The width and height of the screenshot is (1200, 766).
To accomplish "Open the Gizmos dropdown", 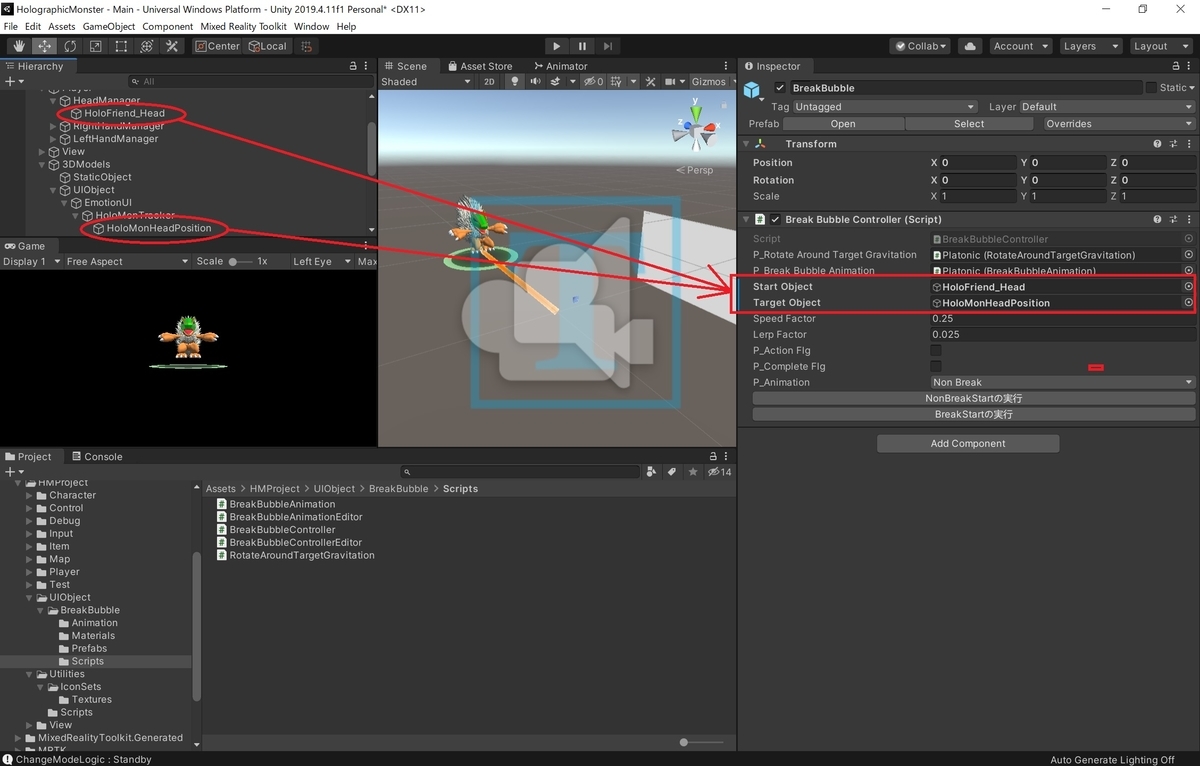I will coord(713,82).
